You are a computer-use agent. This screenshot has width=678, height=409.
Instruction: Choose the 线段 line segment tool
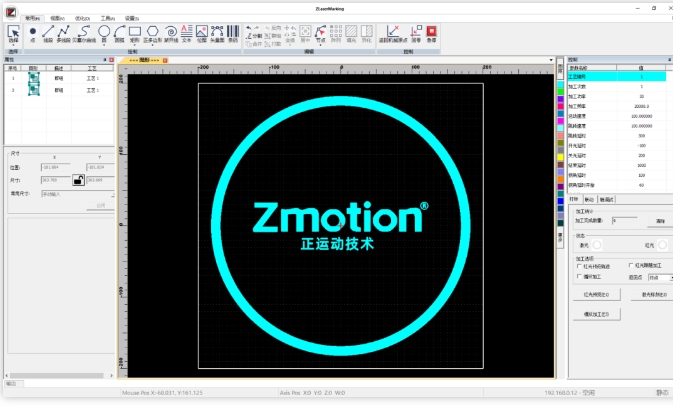click(x=48, y=34)
